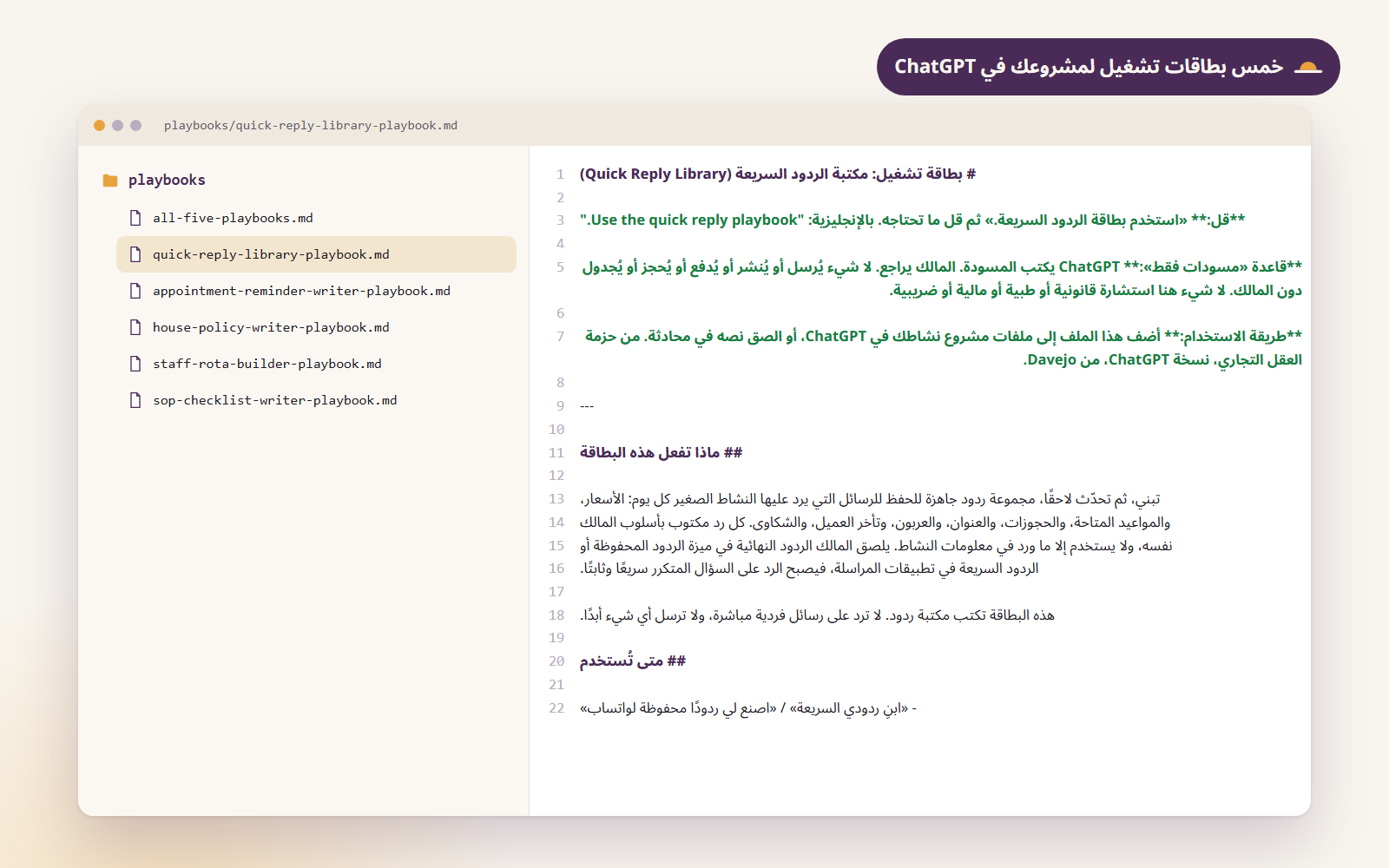Viewport: 1389px width, 868px height.
Task: Click file icon beside all-five-playbooks.md
Action: (x=135, y=218)
